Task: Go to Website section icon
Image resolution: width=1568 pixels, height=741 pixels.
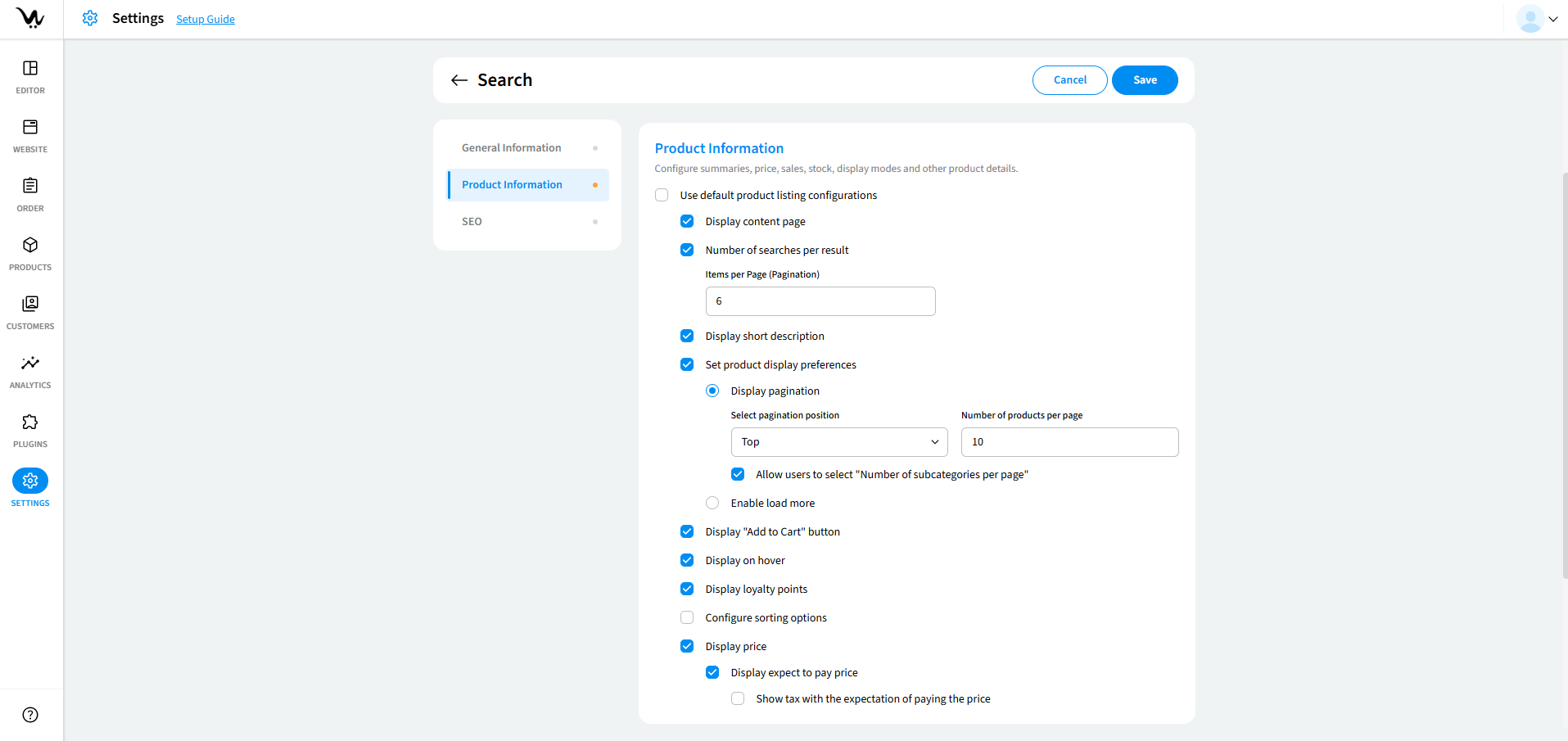Action: click(30, 128)
